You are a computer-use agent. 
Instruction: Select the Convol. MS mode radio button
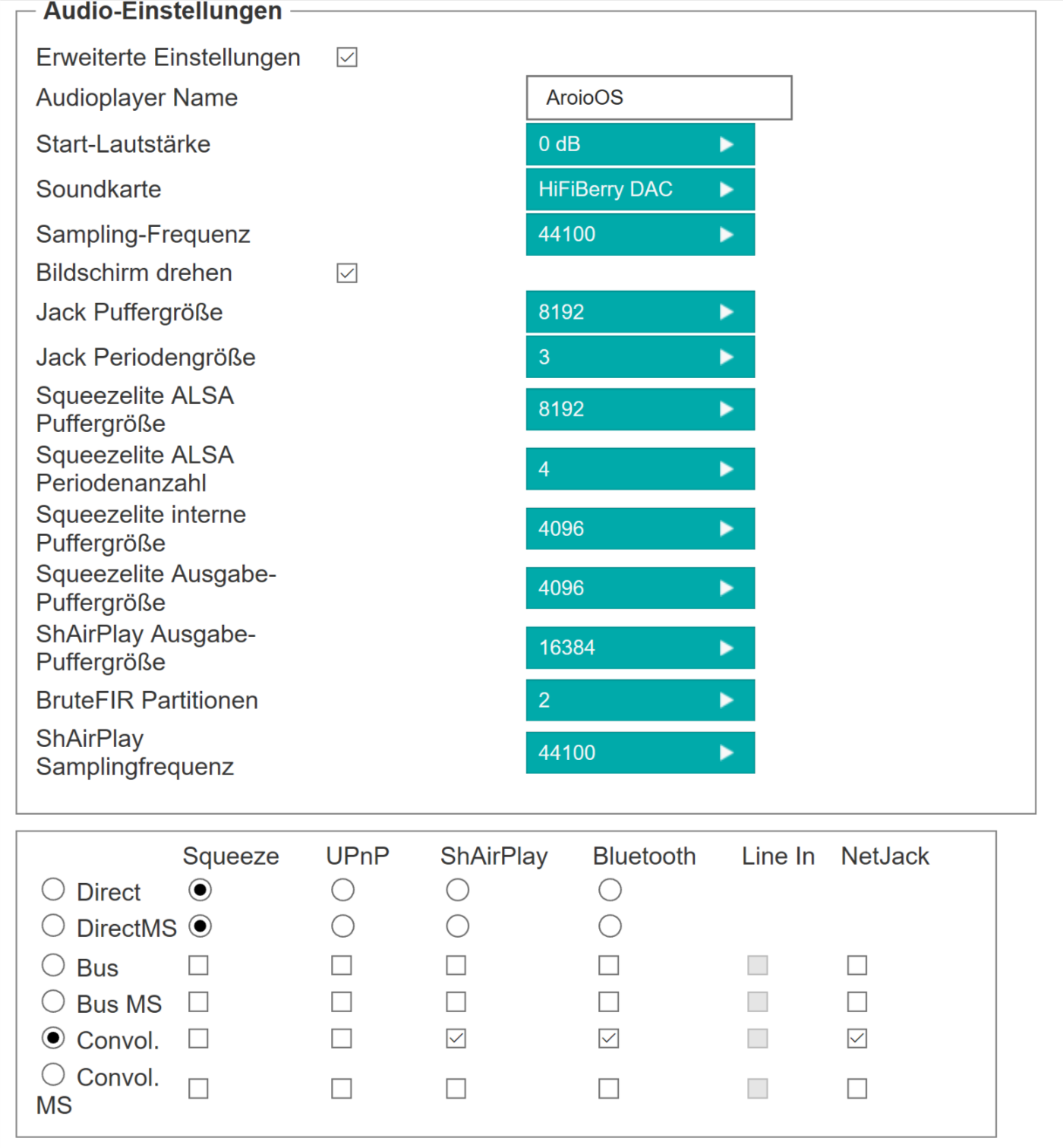click(53, 1074)
